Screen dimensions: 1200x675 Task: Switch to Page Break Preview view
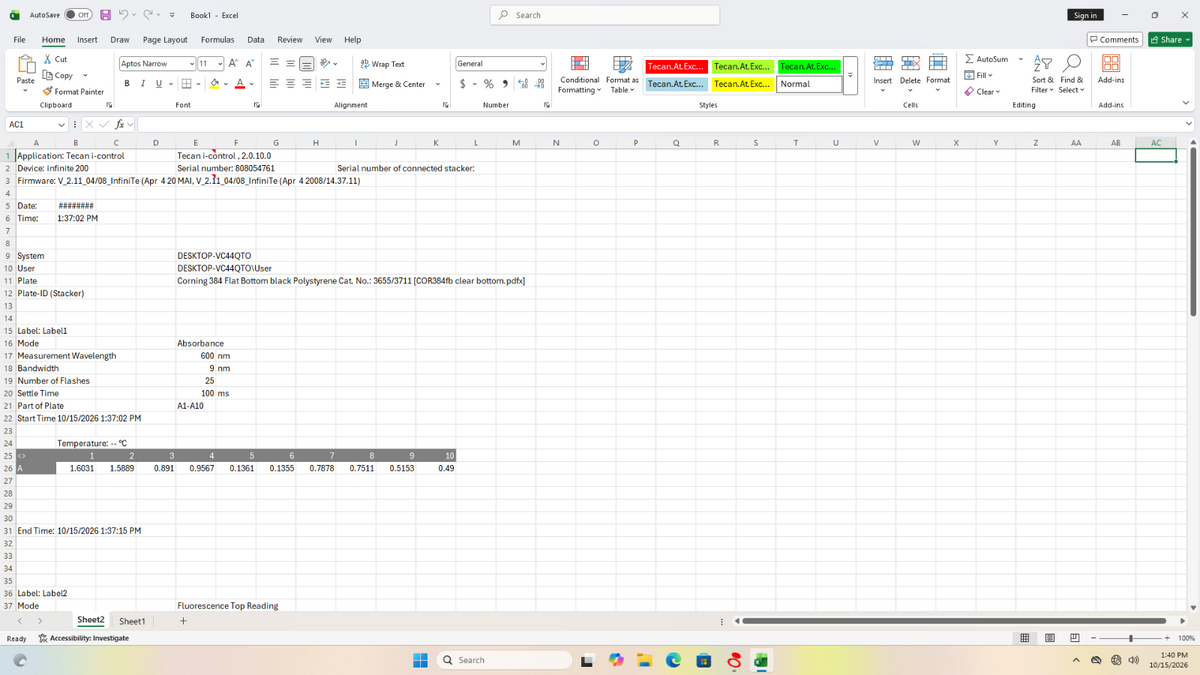coord(1074,638)
